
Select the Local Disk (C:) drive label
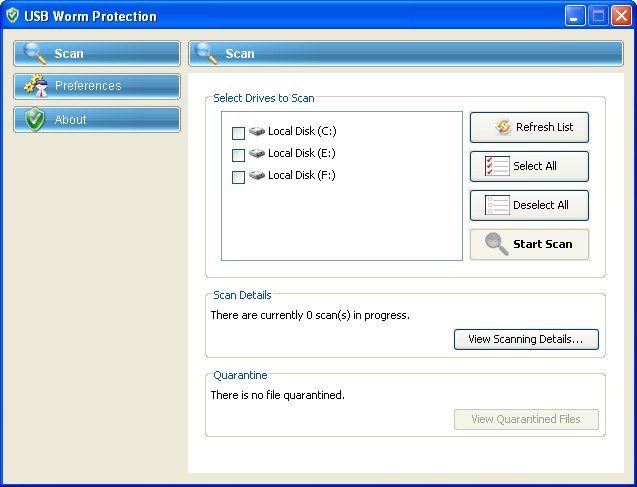point(301,132)
